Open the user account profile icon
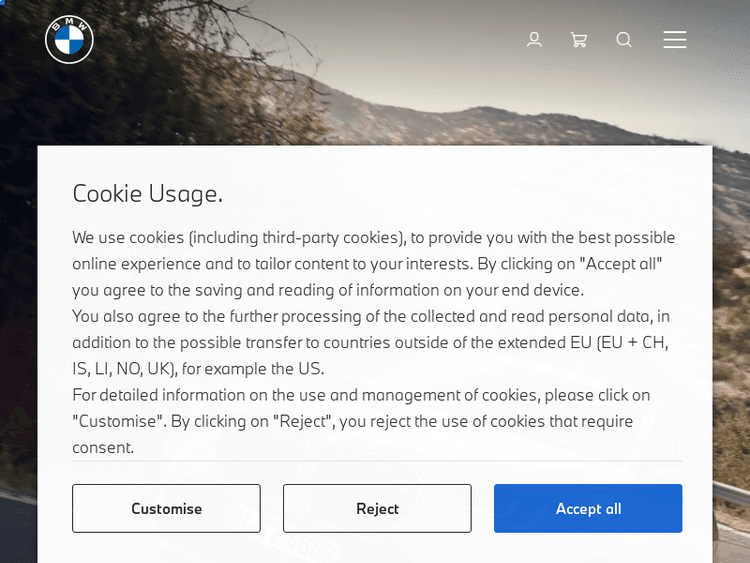This screenshot has height=563, width=750. pyautogui.click(x=534, y=40)
